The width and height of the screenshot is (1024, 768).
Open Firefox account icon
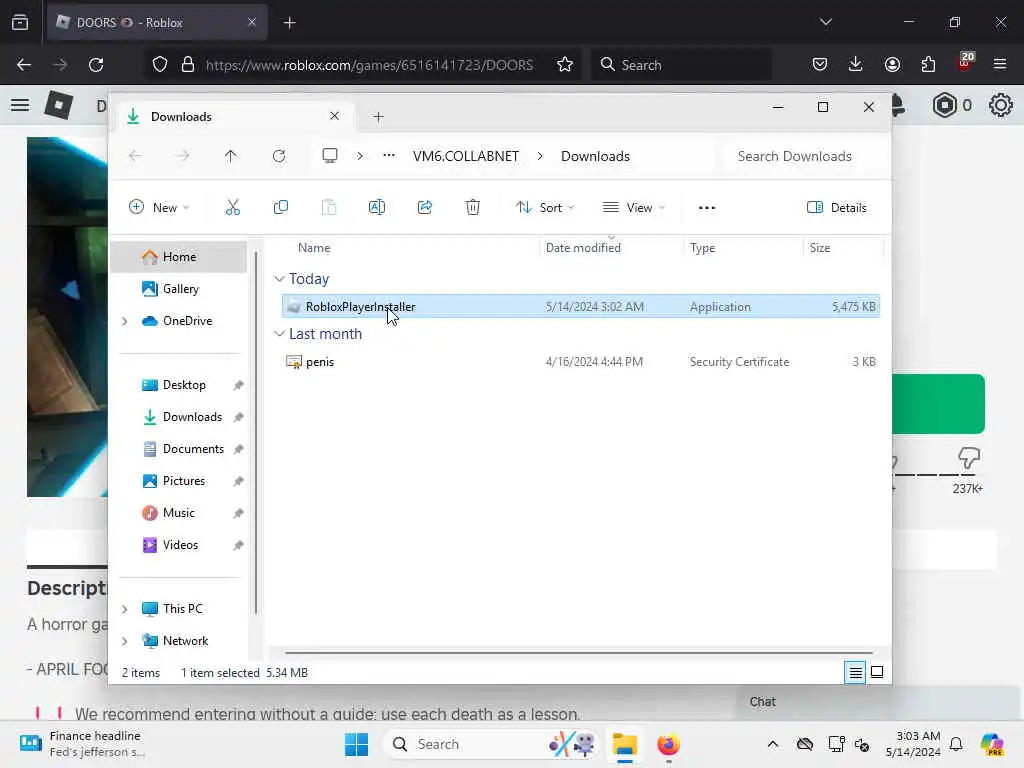(892, 64)
